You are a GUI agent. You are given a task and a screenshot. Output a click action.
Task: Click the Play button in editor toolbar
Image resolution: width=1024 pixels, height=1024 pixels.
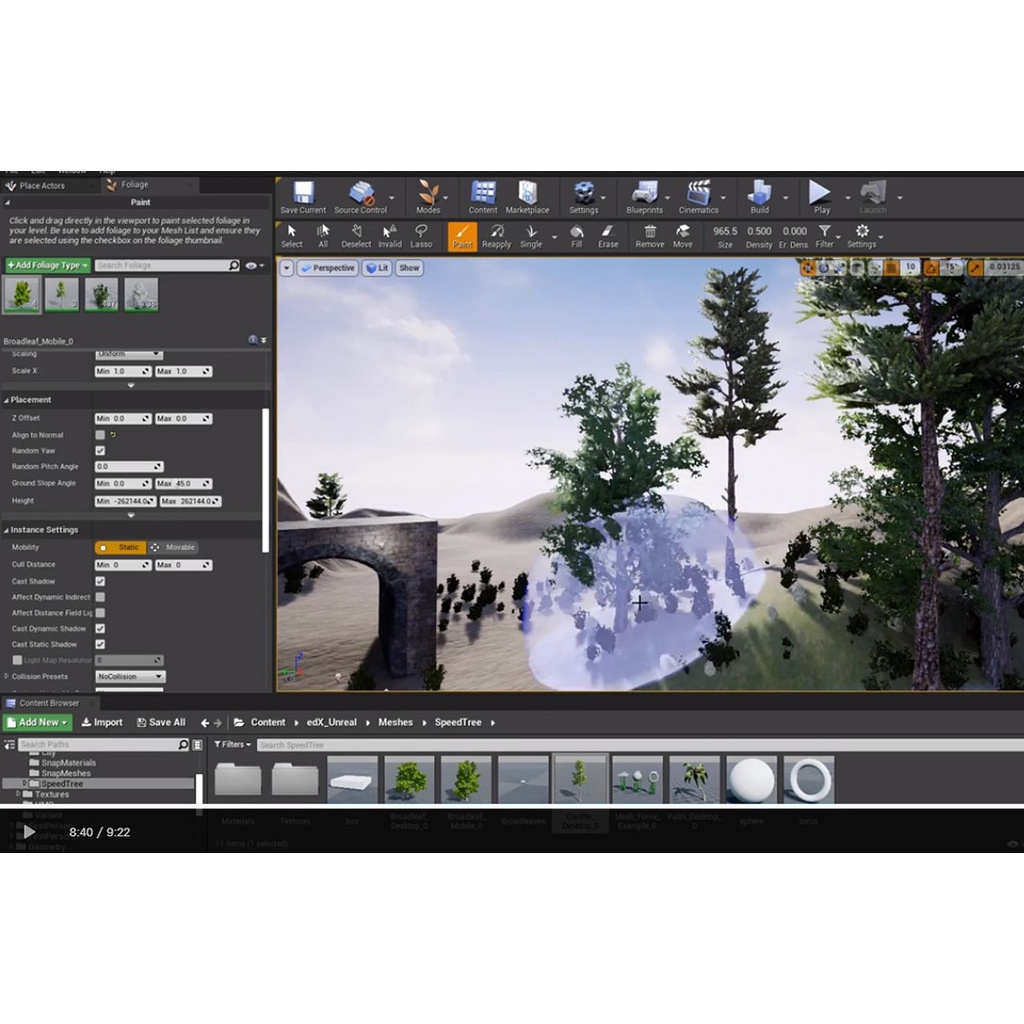tap(821, 197)
